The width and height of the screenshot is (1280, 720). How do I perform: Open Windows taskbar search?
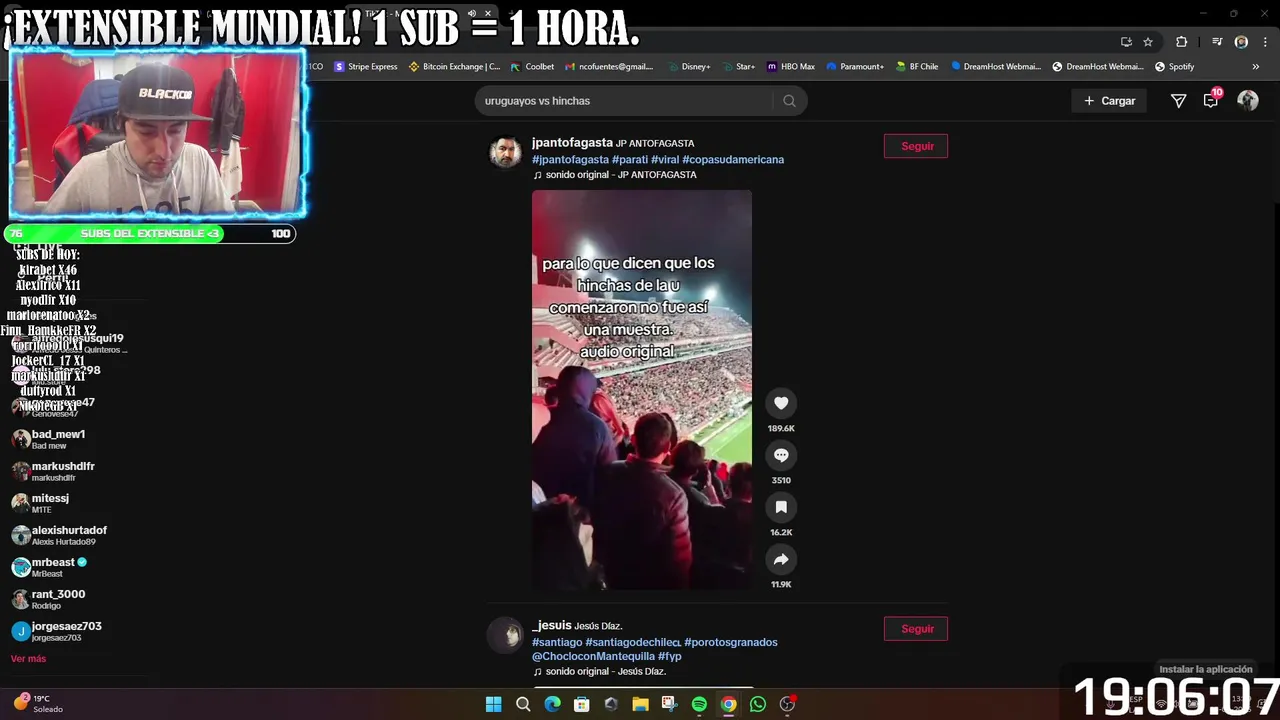click(x=523, y=704)
